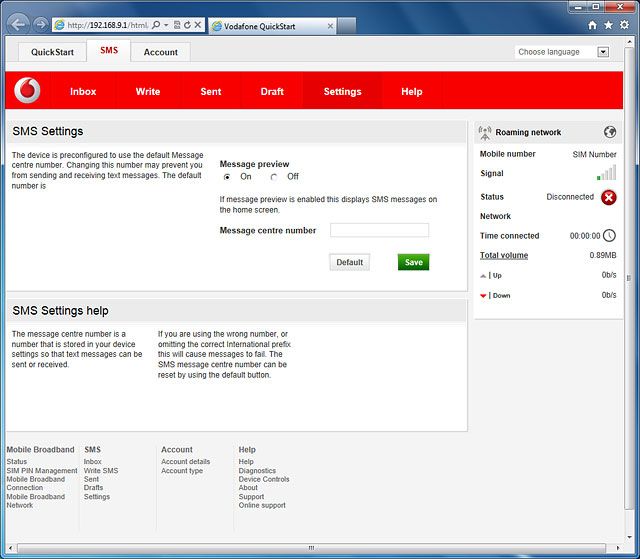Open a new blank browser tab
This screenshot has width=640, height=559.
coord(347,26)
